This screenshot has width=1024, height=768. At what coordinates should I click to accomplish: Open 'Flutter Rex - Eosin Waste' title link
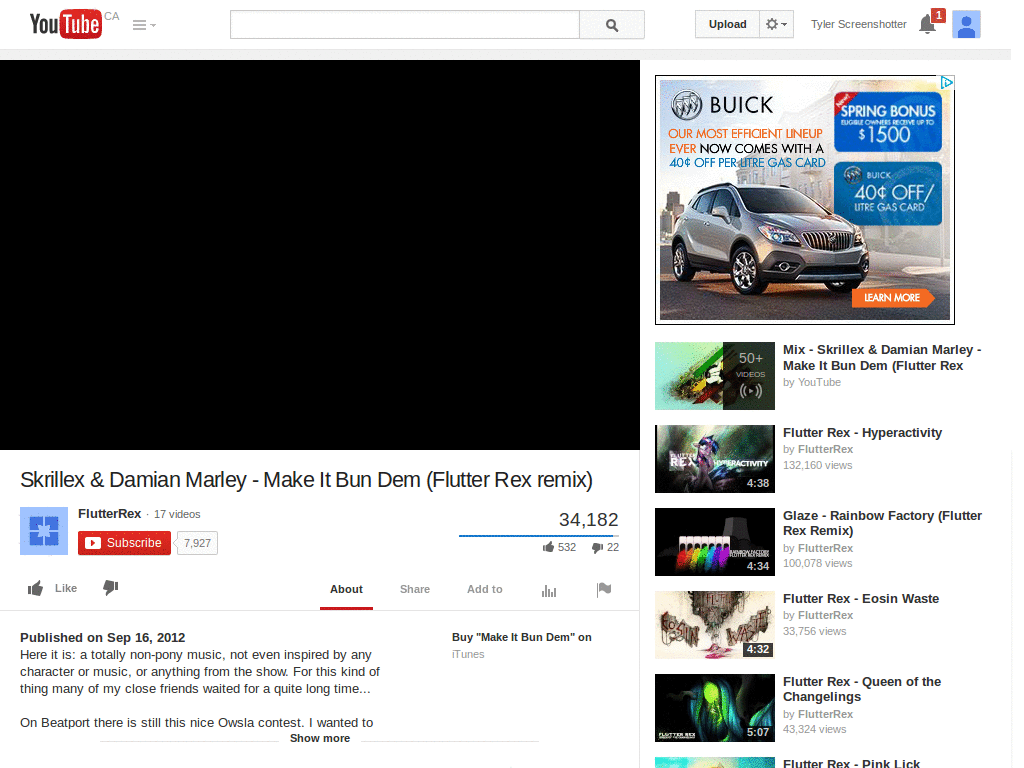(x=861, y=599)
